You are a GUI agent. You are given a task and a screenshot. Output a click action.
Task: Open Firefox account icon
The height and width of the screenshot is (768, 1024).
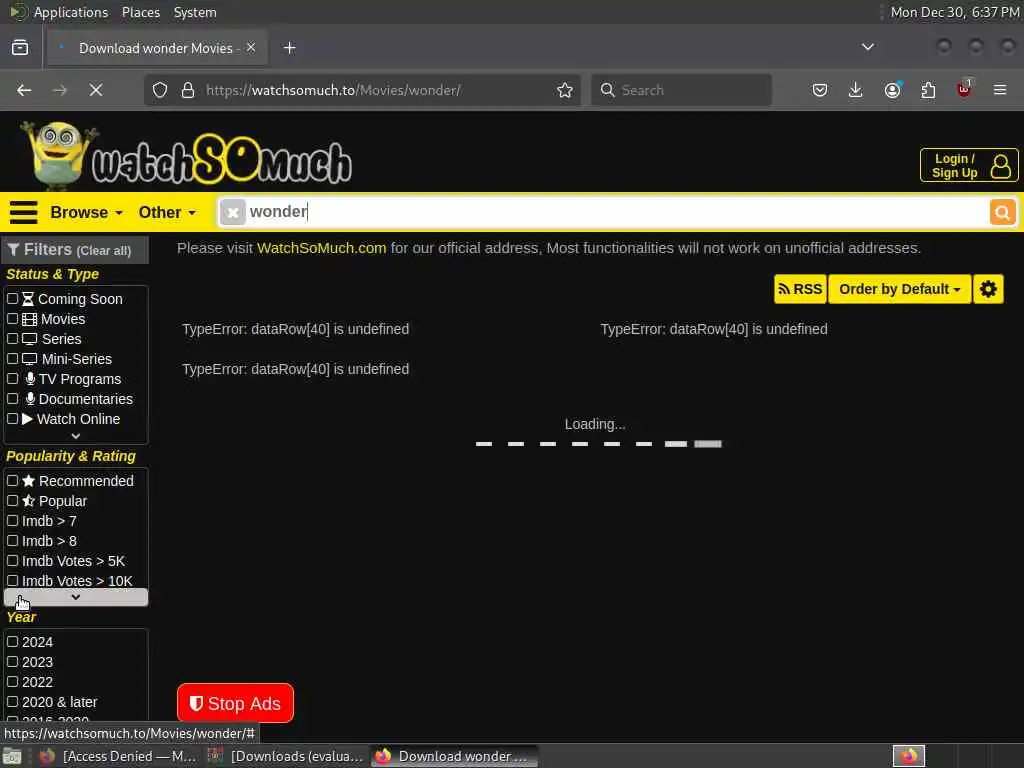pyautogui.click(x=892, y=90)
